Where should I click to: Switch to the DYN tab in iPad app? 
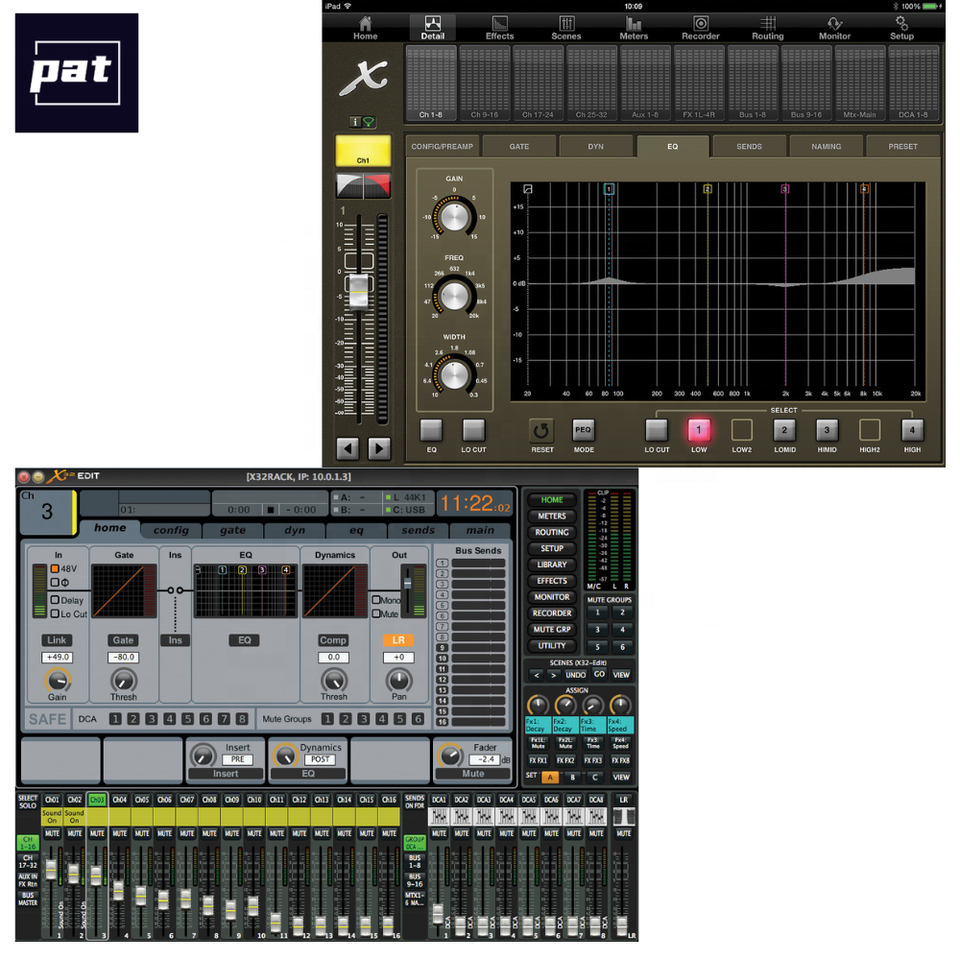click(596, 147)
